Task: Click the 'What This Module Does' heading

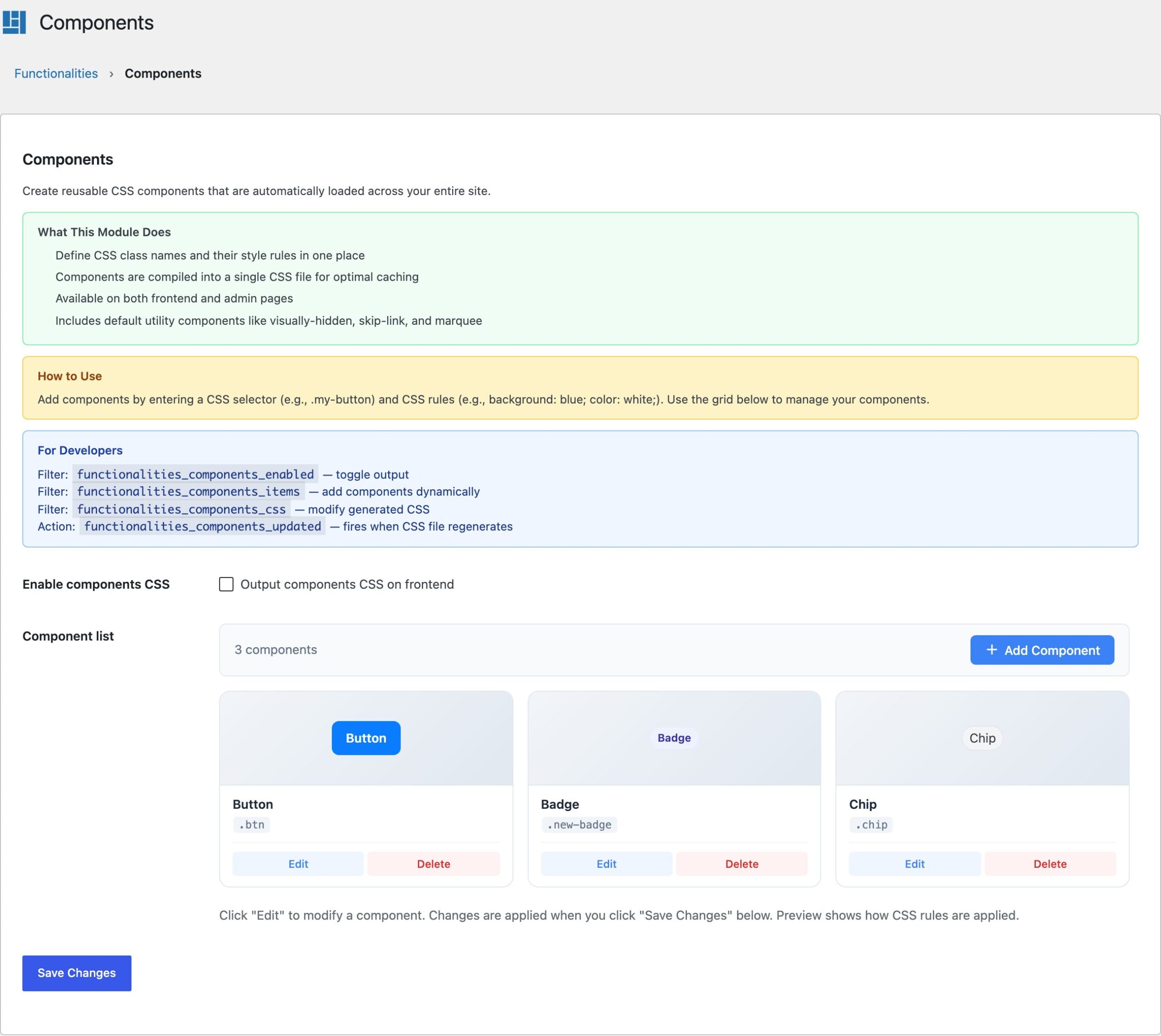Action: point(104,232)
